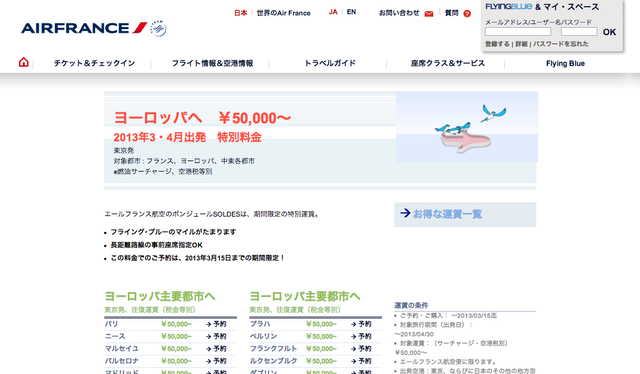The width and height of the screenshot is (640, 374).
Task: Open the トラベルガイド menu
Action: pyautogui.click(x=330, y=63)
